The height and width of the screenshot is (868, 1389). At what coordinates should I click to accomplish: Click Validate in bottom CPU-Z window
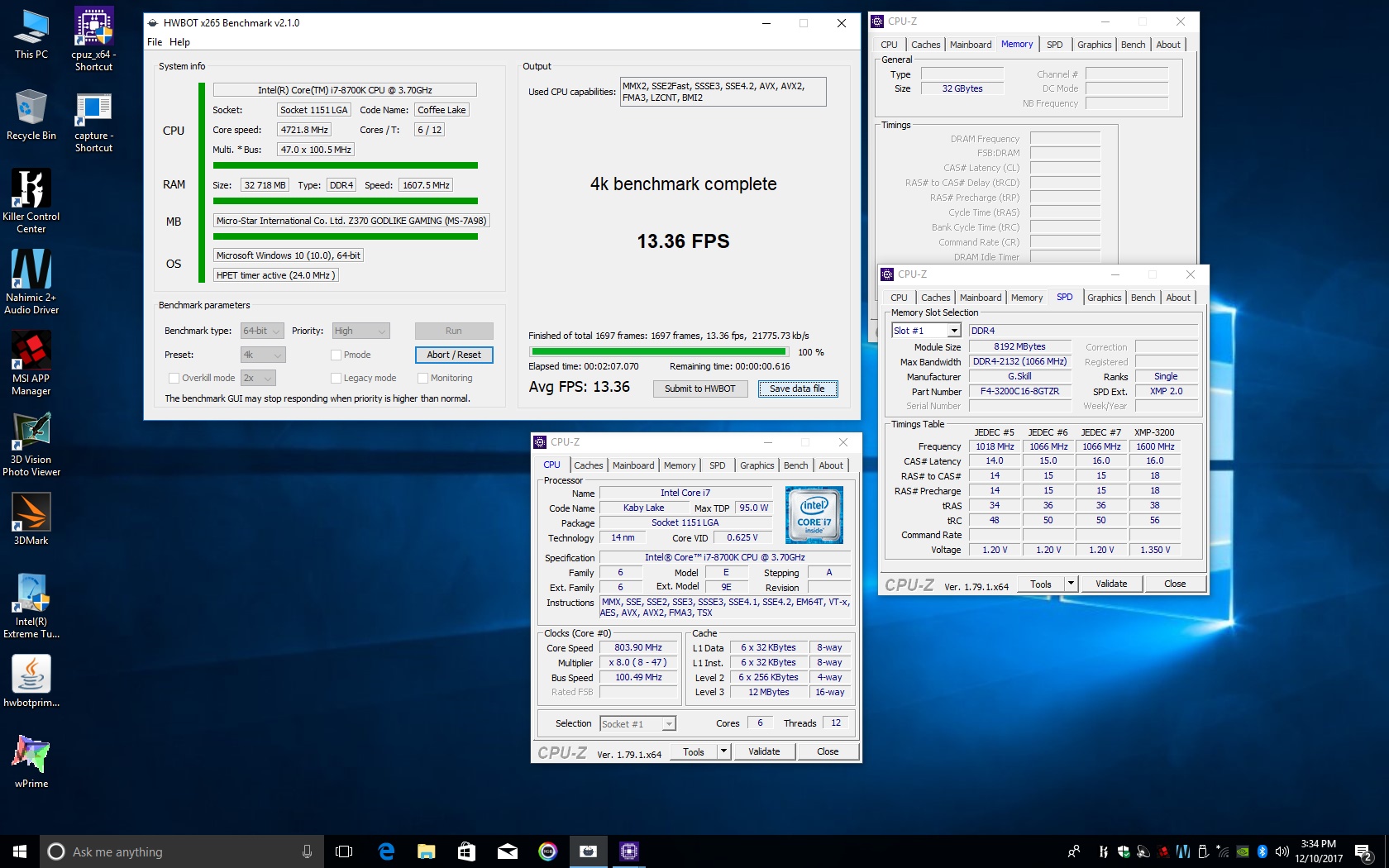764,751
